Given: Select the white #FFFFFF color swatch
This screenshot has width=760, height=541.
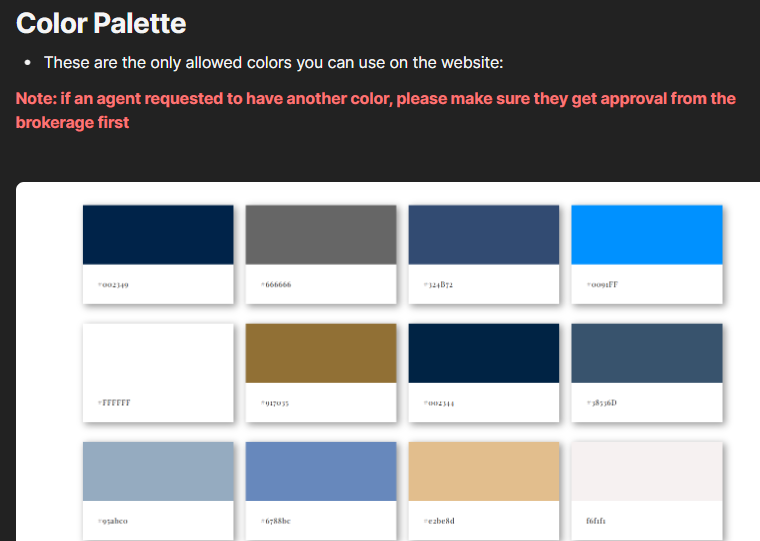Looking at the screenshot, I should pos(158,353).
